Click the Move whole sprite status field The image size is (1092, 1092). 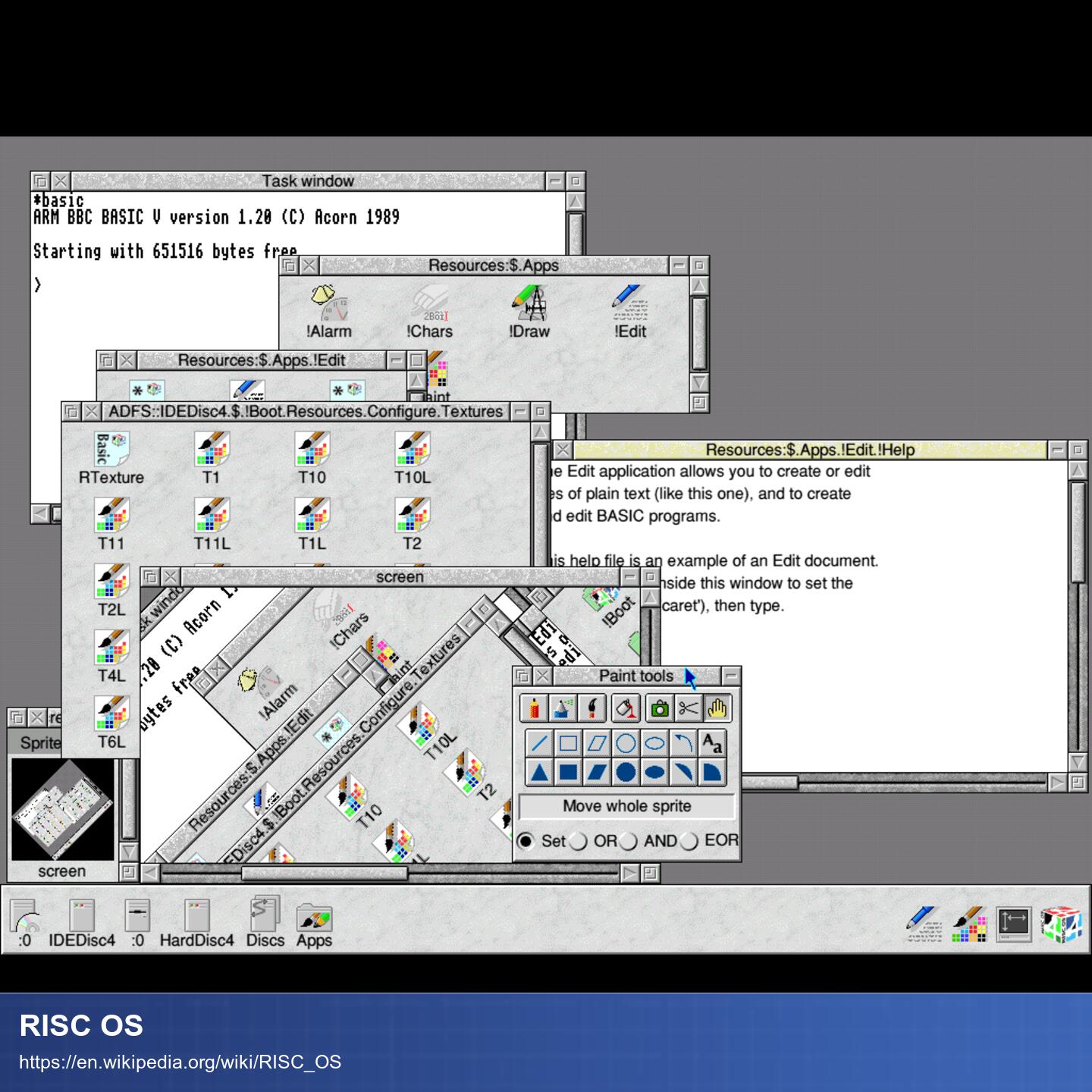click(x=626, y=806)
